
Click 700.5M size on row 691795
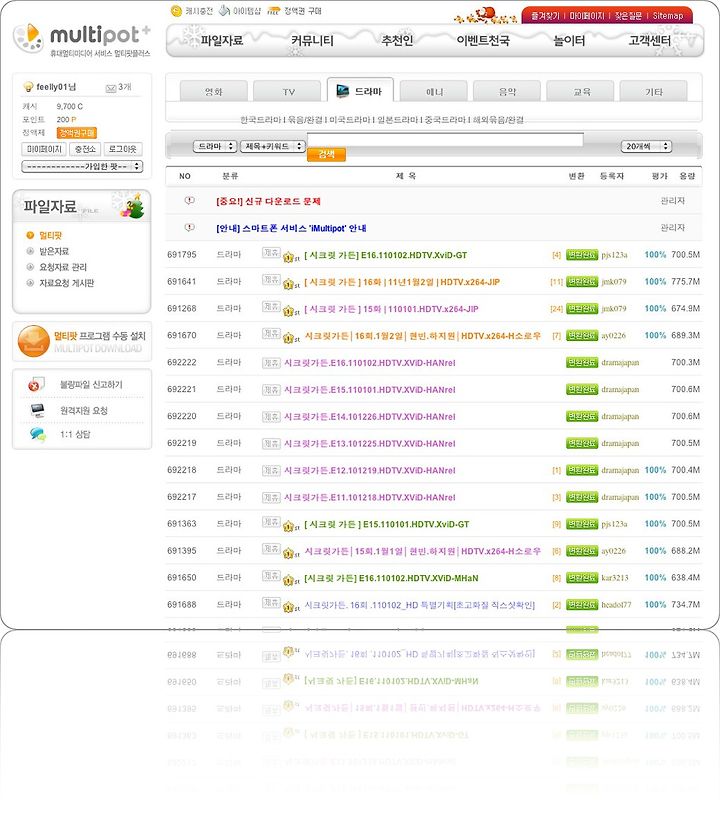(685, 255)
